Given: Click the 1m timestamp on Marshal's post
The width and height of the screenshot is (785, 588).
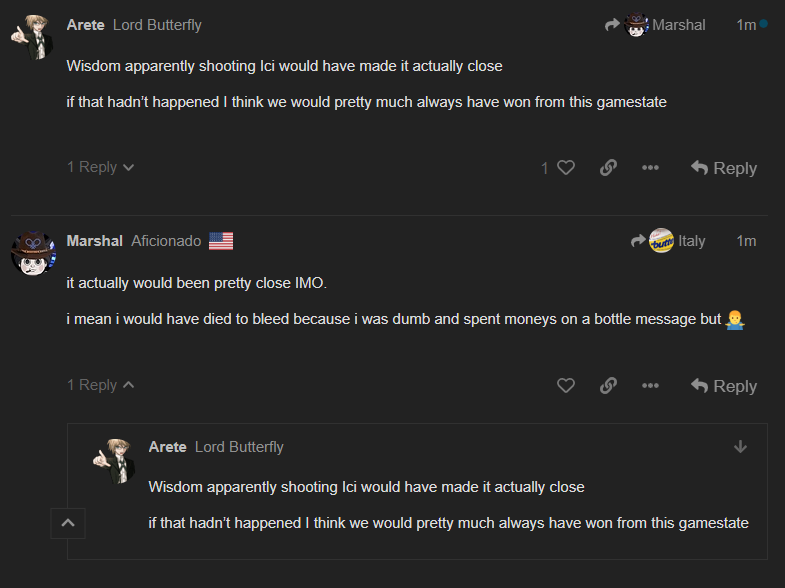Looking at the screenshot, I should 746,241.
